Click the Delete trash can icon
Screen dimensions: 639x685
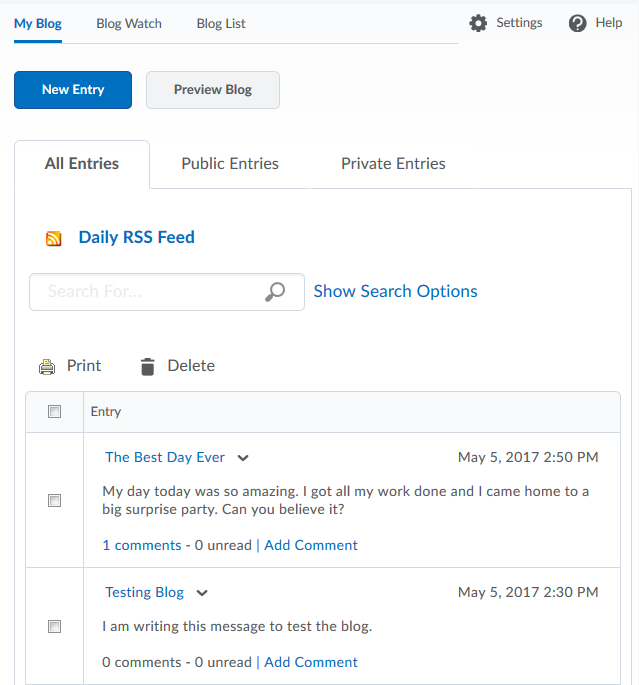[148, 366]
